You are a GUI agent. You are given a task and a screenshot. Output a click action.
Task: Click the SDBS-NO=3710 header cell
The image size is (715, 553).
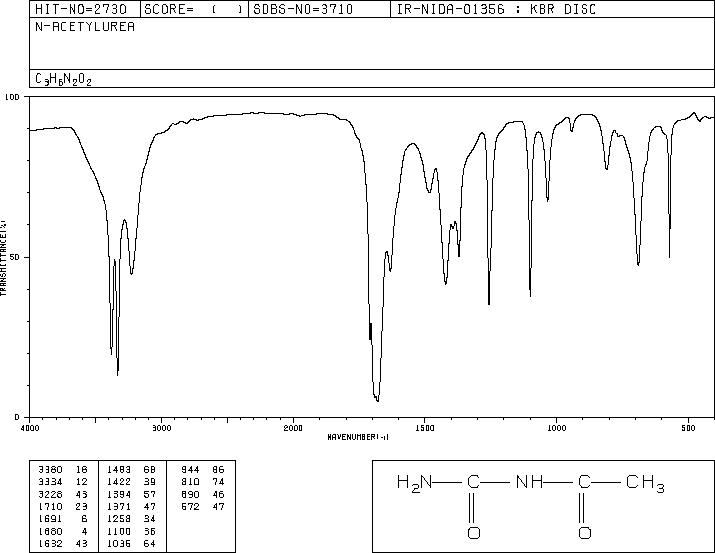pyautogui.click(x=319, y=9)
